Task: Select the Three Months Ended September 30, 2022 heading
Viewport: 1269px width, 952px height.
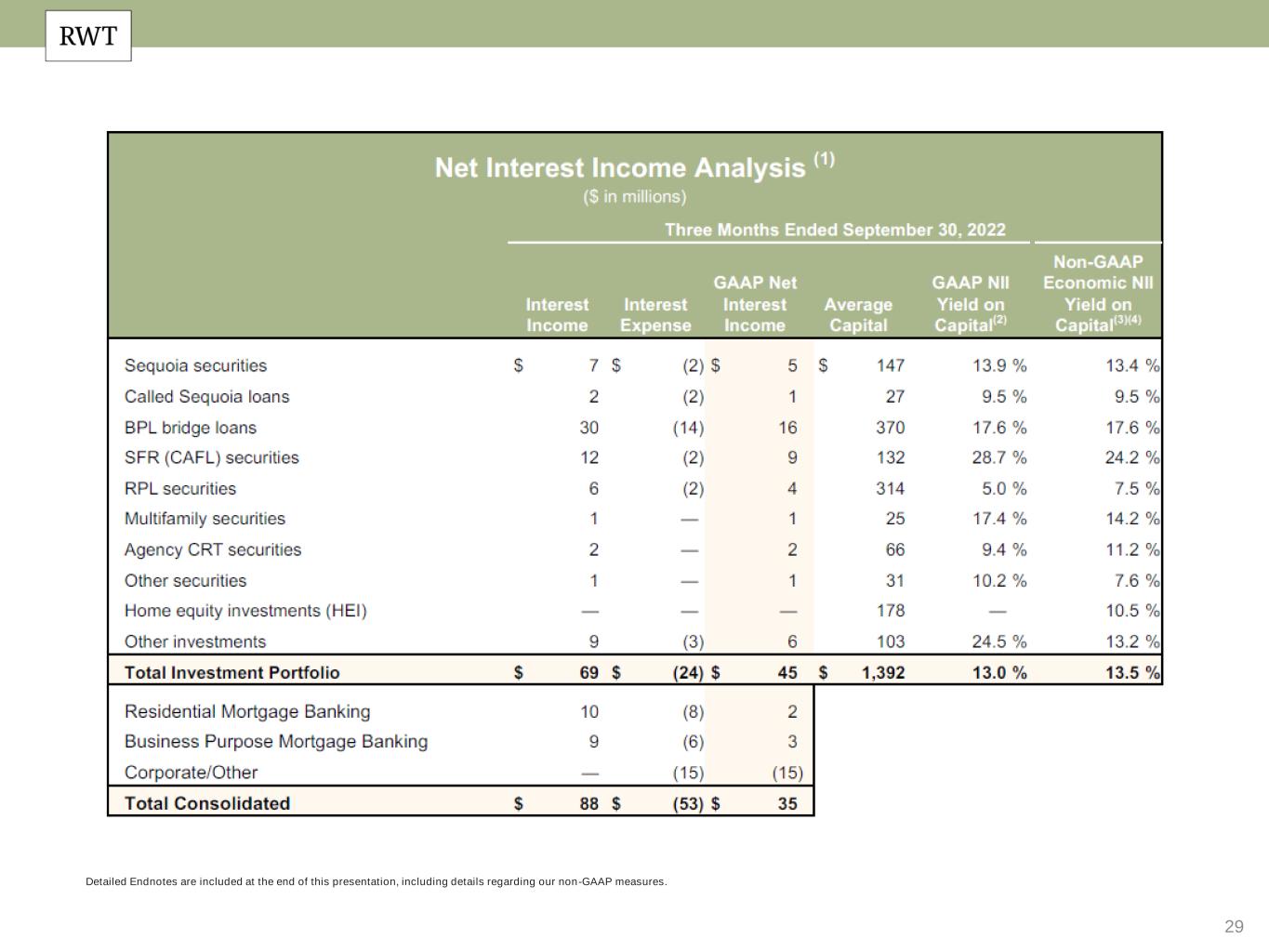Action: (834, 230)
